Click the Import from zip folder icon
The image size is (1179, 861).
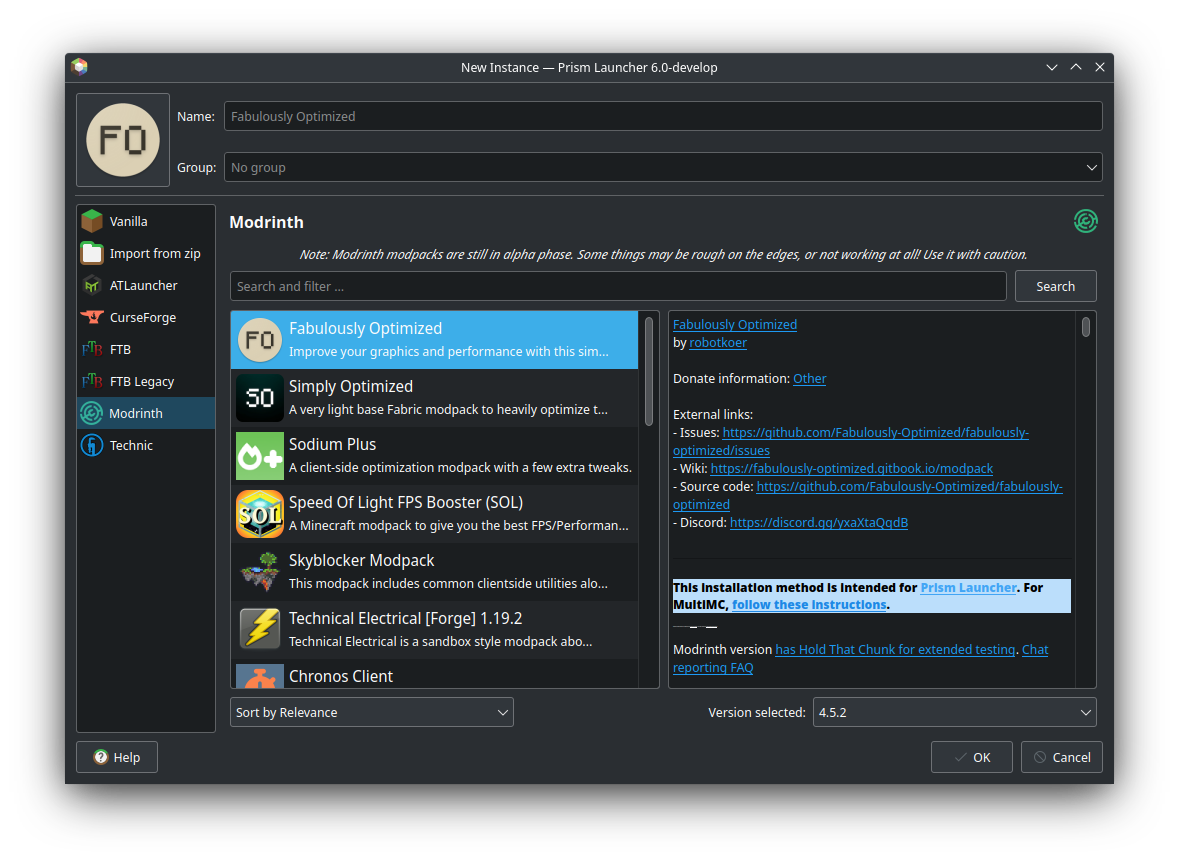(92, 253)
